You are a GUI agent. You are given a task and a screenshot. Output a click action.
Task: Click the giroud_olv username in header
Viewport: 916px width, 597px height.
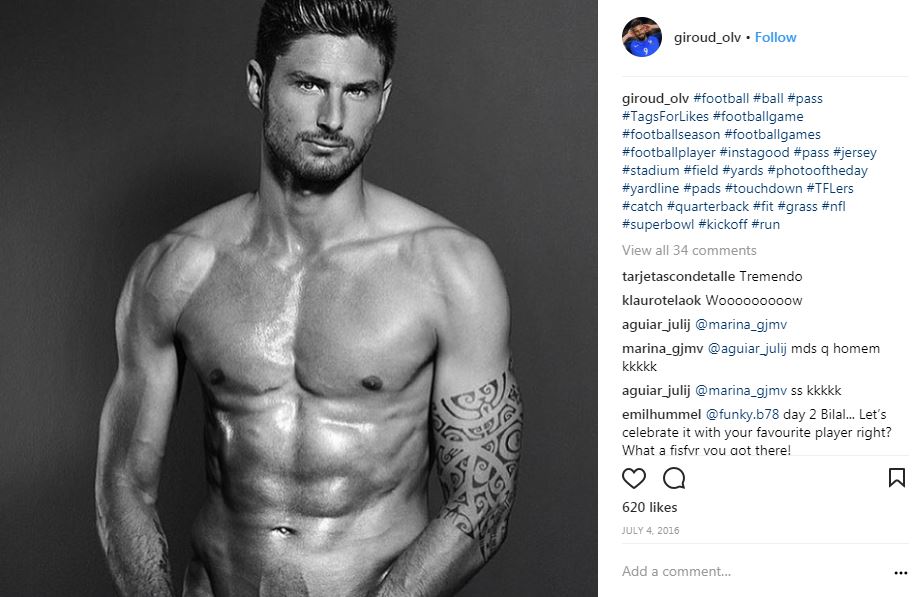click(707, 37)
